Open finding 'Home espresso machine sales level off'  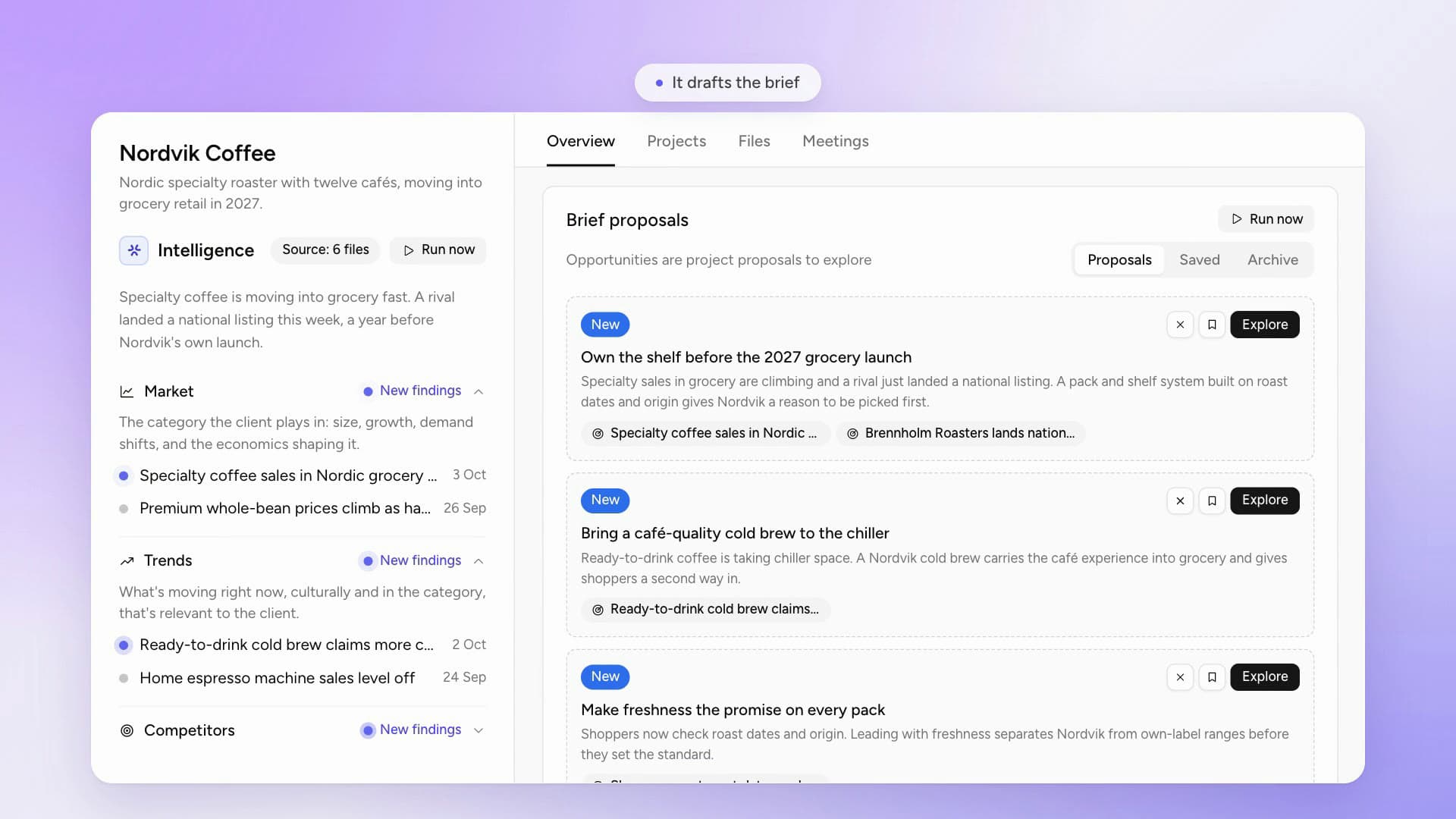coord(302,678)
